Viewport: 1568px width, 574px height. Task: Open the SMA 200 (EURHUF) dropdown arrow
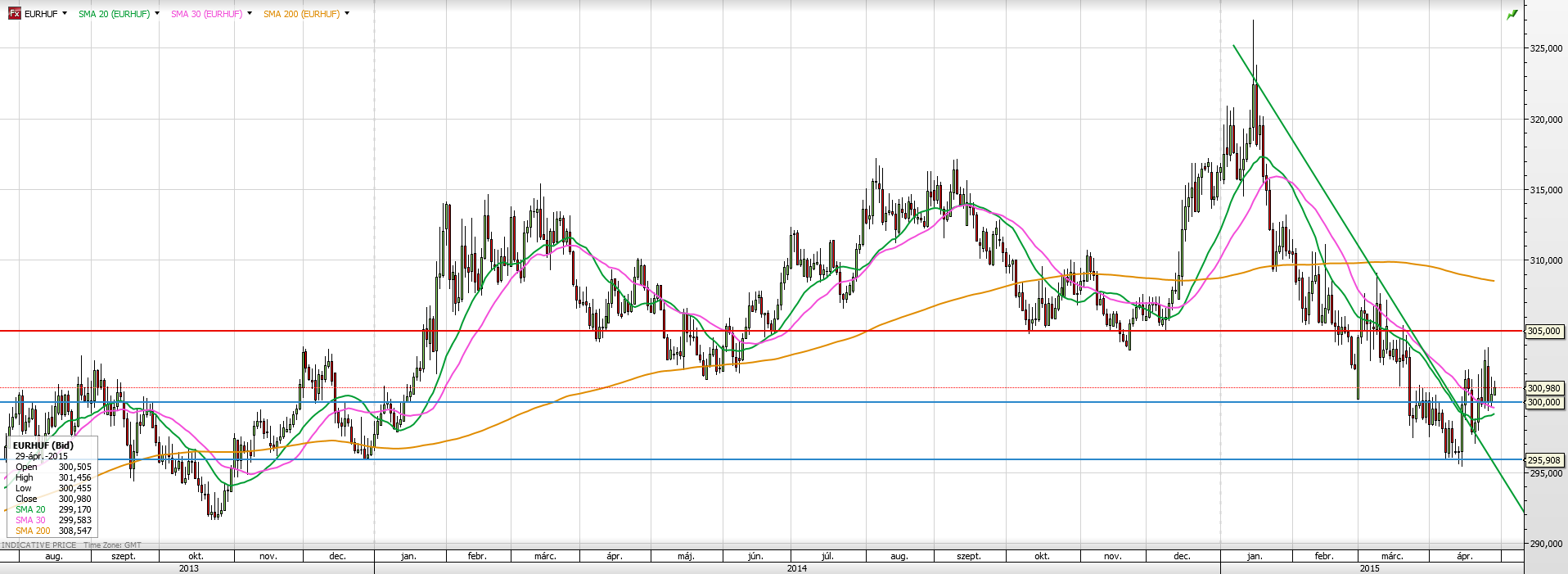[347, 14]
